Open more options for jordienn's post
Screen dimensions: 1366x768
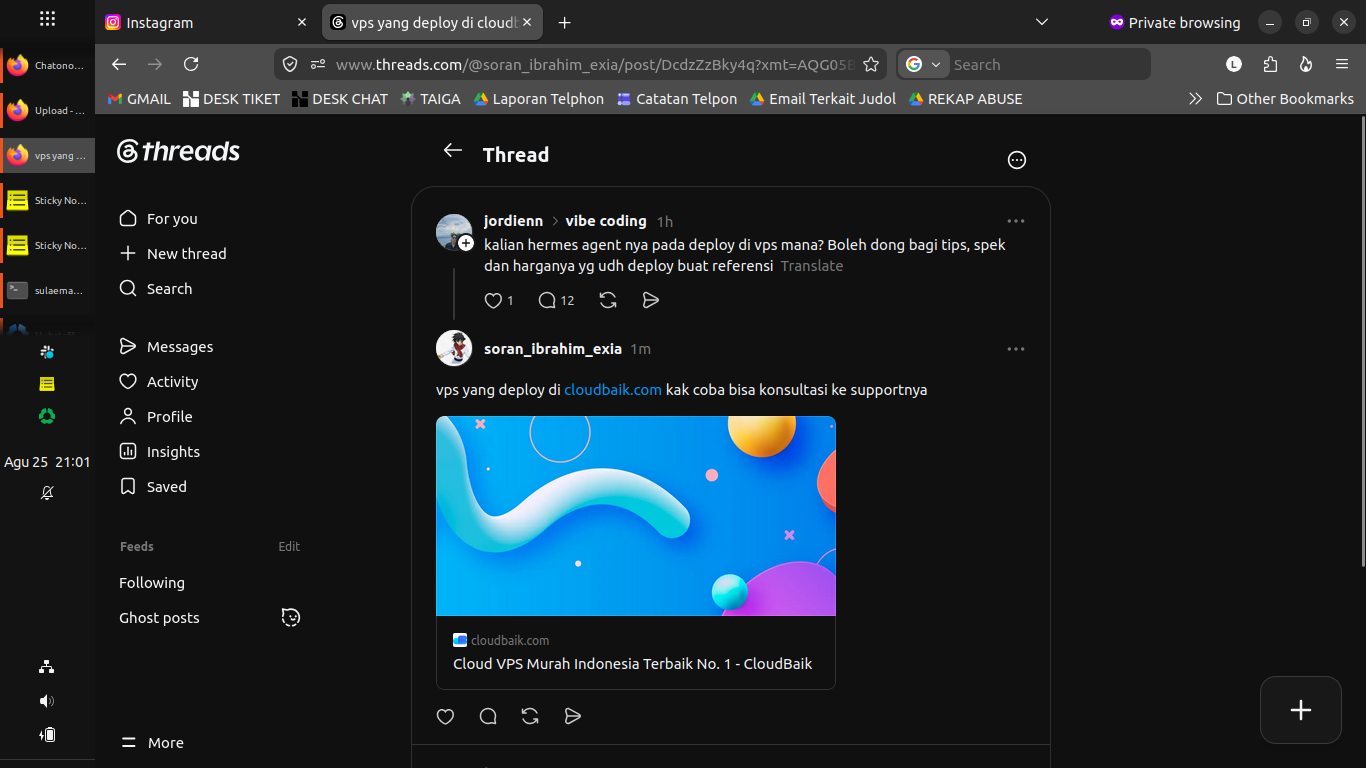[1016, 221]
